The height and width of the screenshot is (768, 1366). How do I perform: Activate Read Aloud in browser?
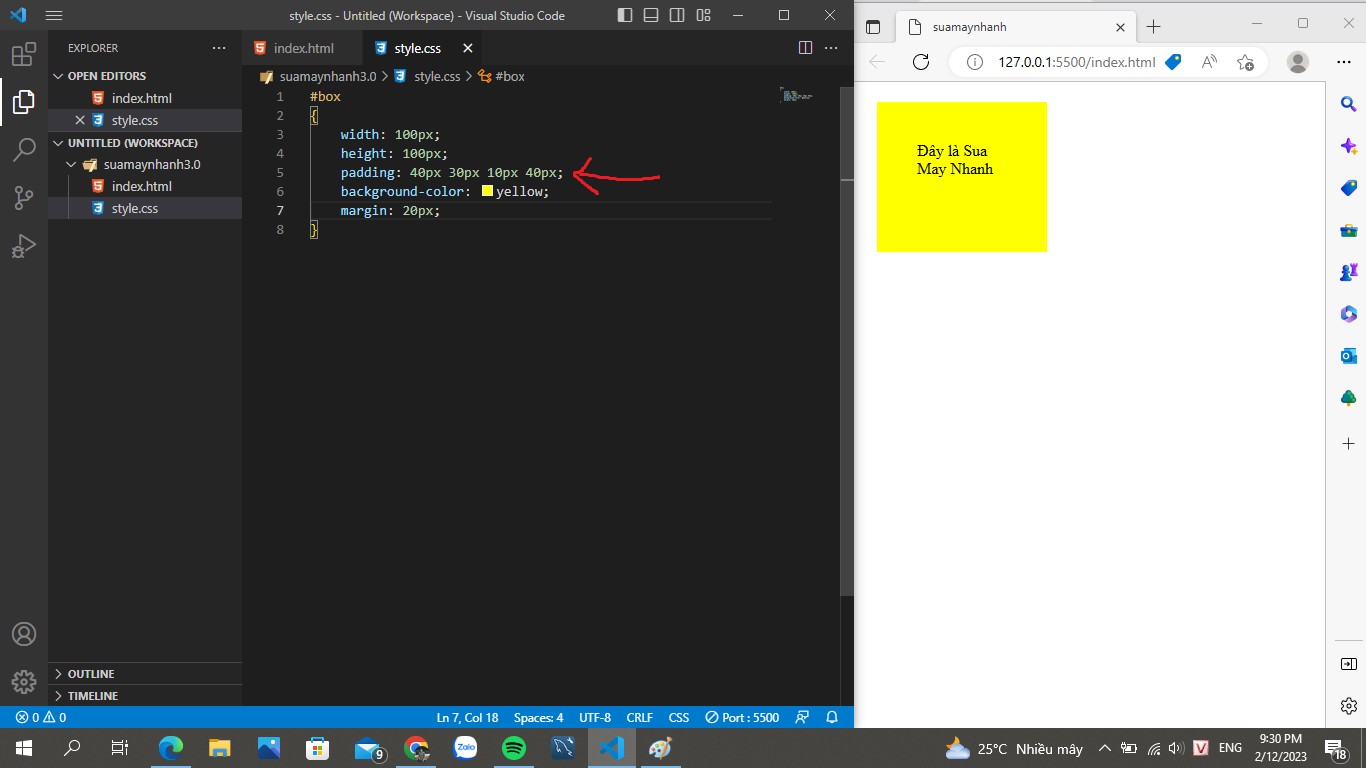pos(1209,62)
